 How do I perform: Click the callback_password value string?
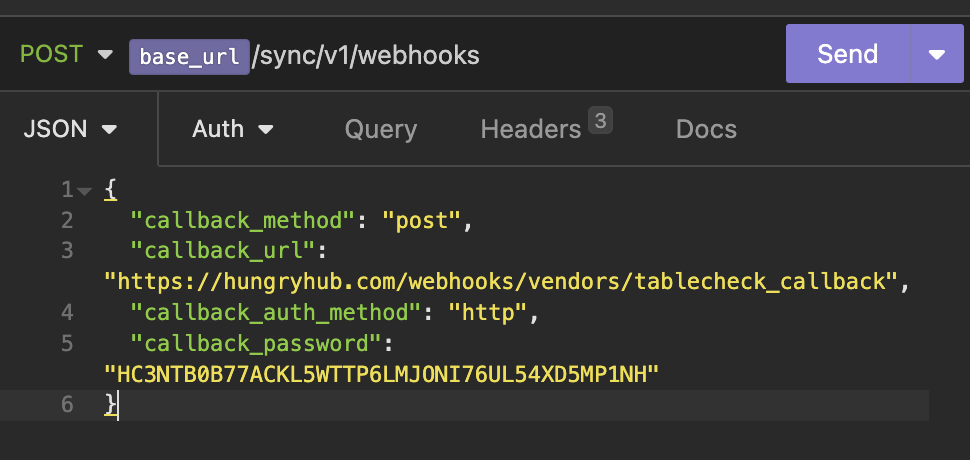point(381,374)
